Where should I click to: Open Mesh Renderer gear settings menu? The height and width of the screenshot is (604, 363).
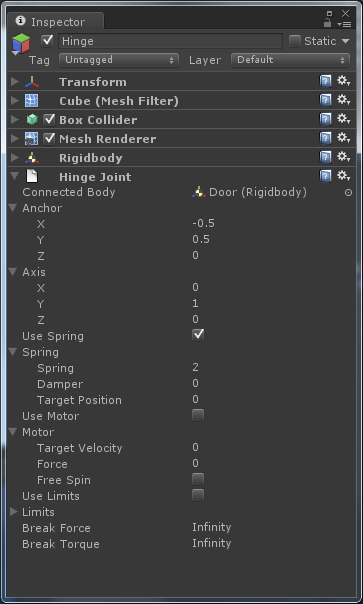pyautogui.click(x=343, y=138)
